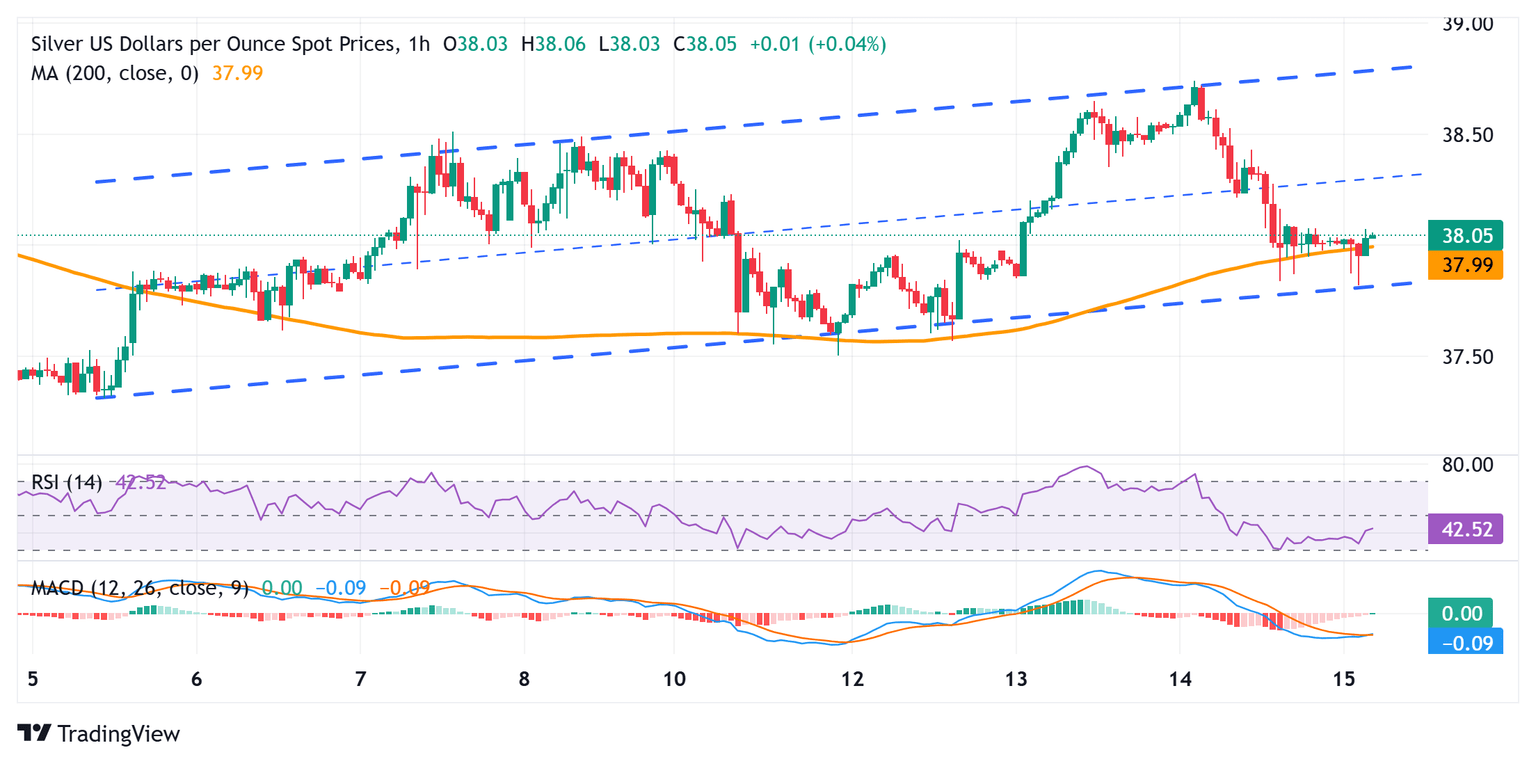This screenshot has width=1536, height=764.
Task: Click the 37.50 price axis label
Action: (1472, 357)
